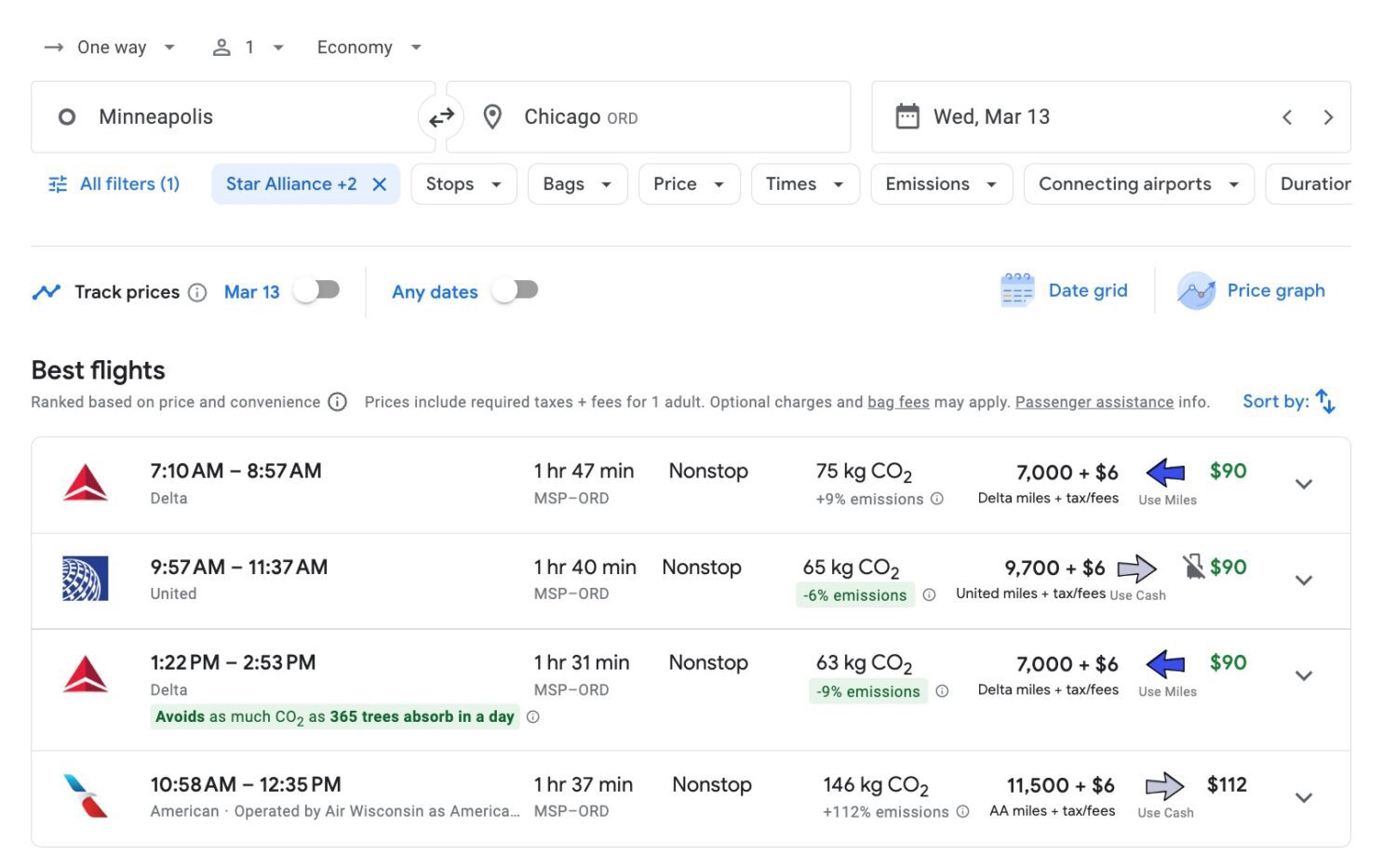Viewport: 1396px width, 868px height.
Task: Open the Price graph
Action: pyautogui.click(x=1251, y=291)
